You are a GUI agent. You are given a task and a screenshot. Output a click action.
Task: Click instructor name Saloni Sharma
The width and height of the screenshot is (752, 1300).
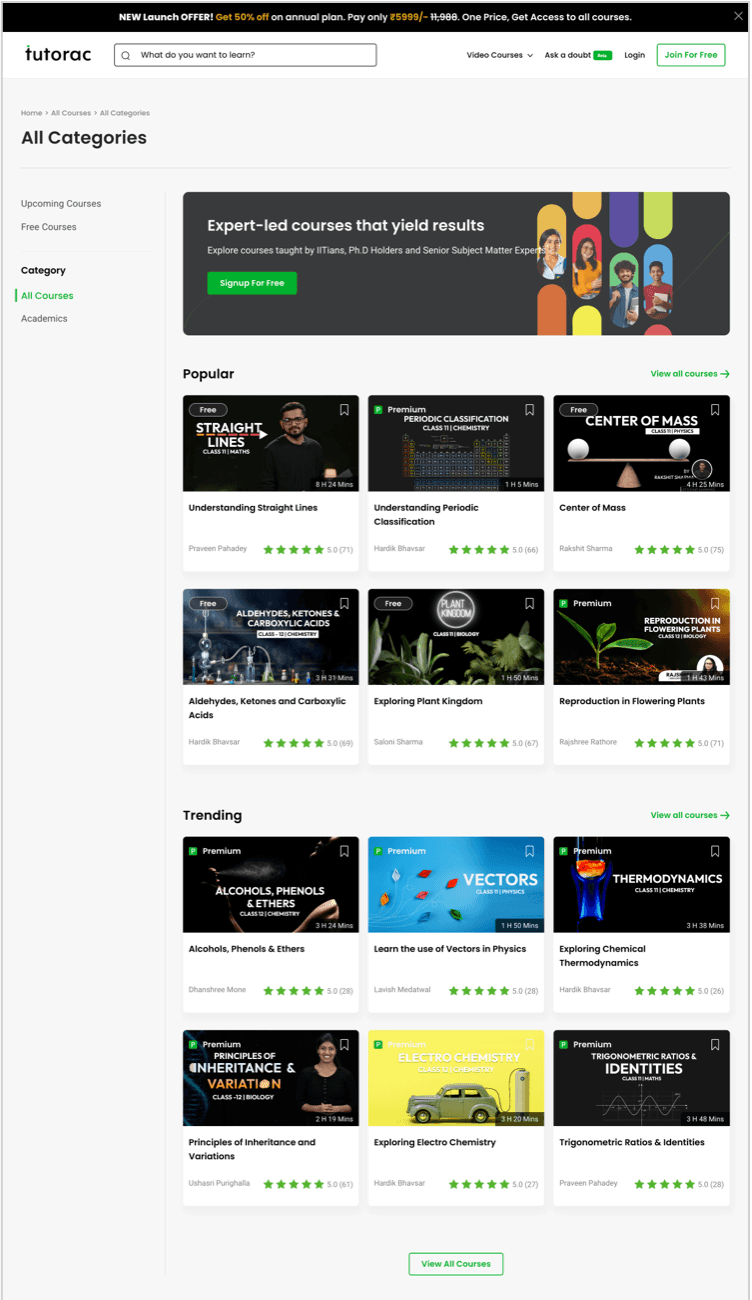[398, 742]
